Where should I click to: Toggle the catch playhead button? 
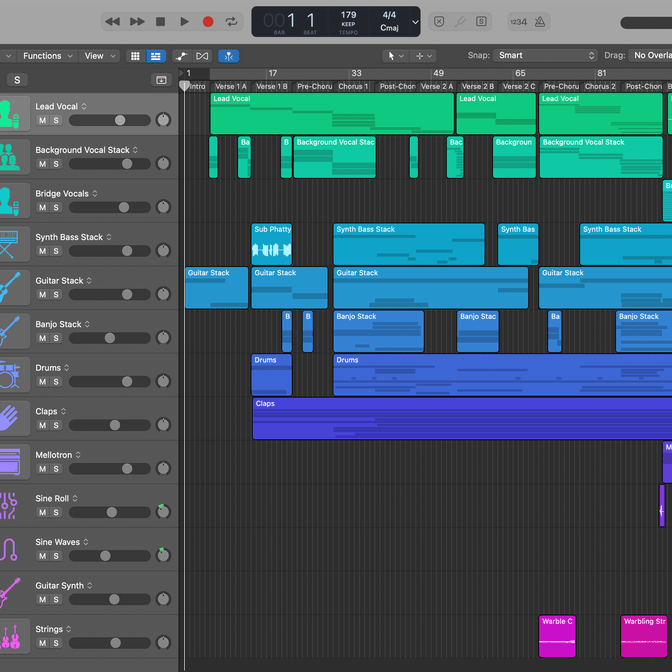point(229,56)
